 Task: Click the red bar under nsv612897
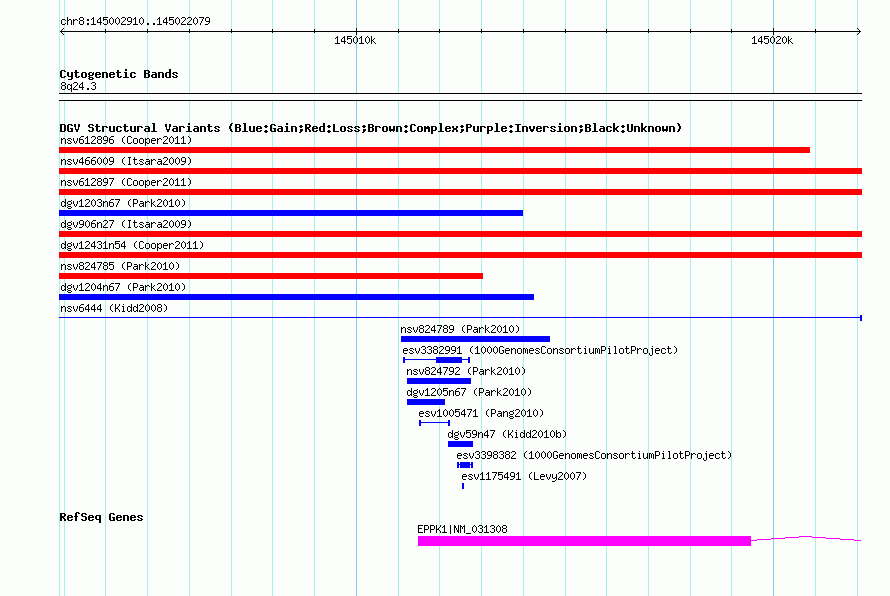coord(460,192)
